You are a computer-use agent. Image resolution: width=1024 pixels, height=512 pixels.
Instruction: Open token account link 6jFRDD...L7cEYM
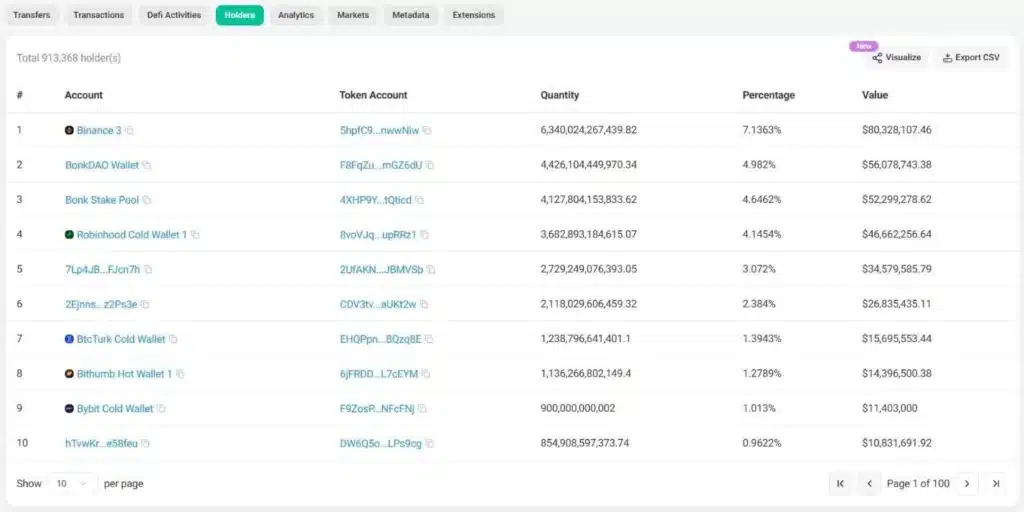(x=379, y=374)
